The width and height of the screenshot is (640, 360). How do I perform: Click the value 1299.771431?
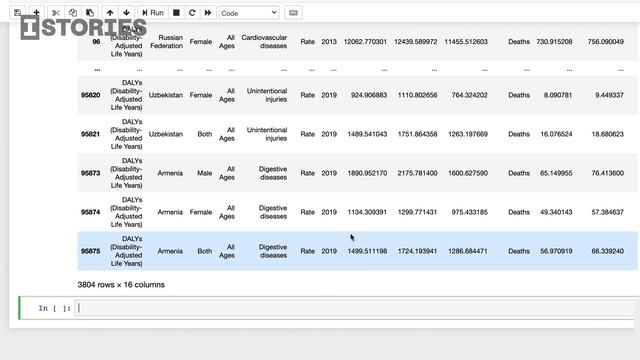click(x=418, y=212)
